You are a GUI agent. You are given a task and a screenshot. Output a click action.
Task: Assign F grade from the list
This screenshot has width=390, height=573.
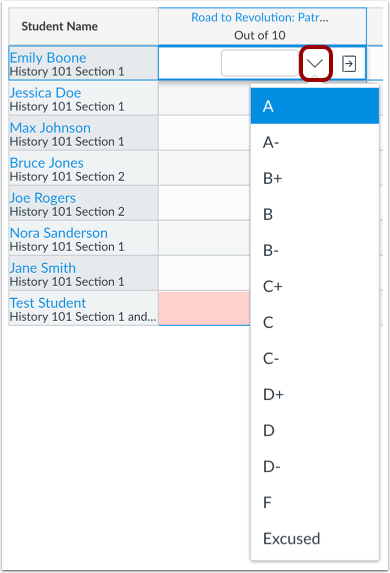(315, 502)
